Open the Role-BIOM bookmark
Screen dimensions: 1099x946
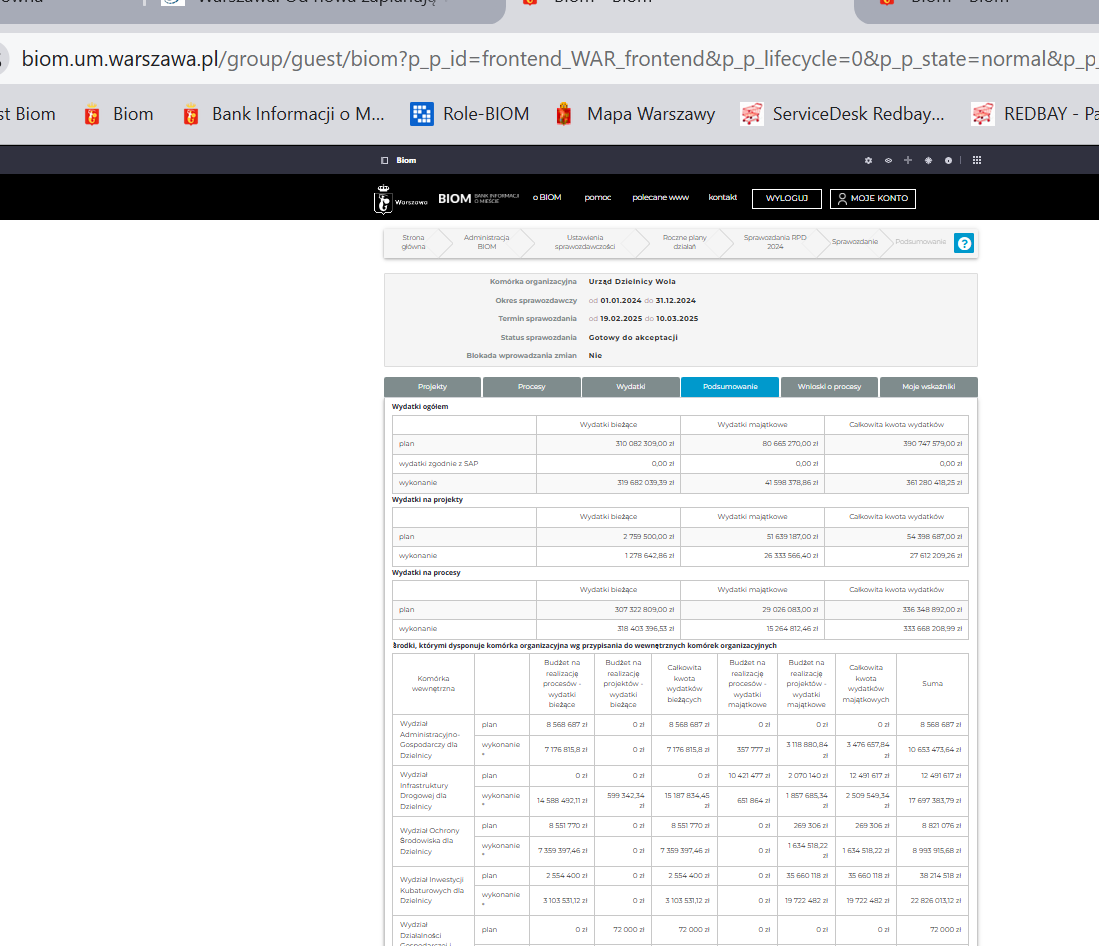(x=470, y=114)
